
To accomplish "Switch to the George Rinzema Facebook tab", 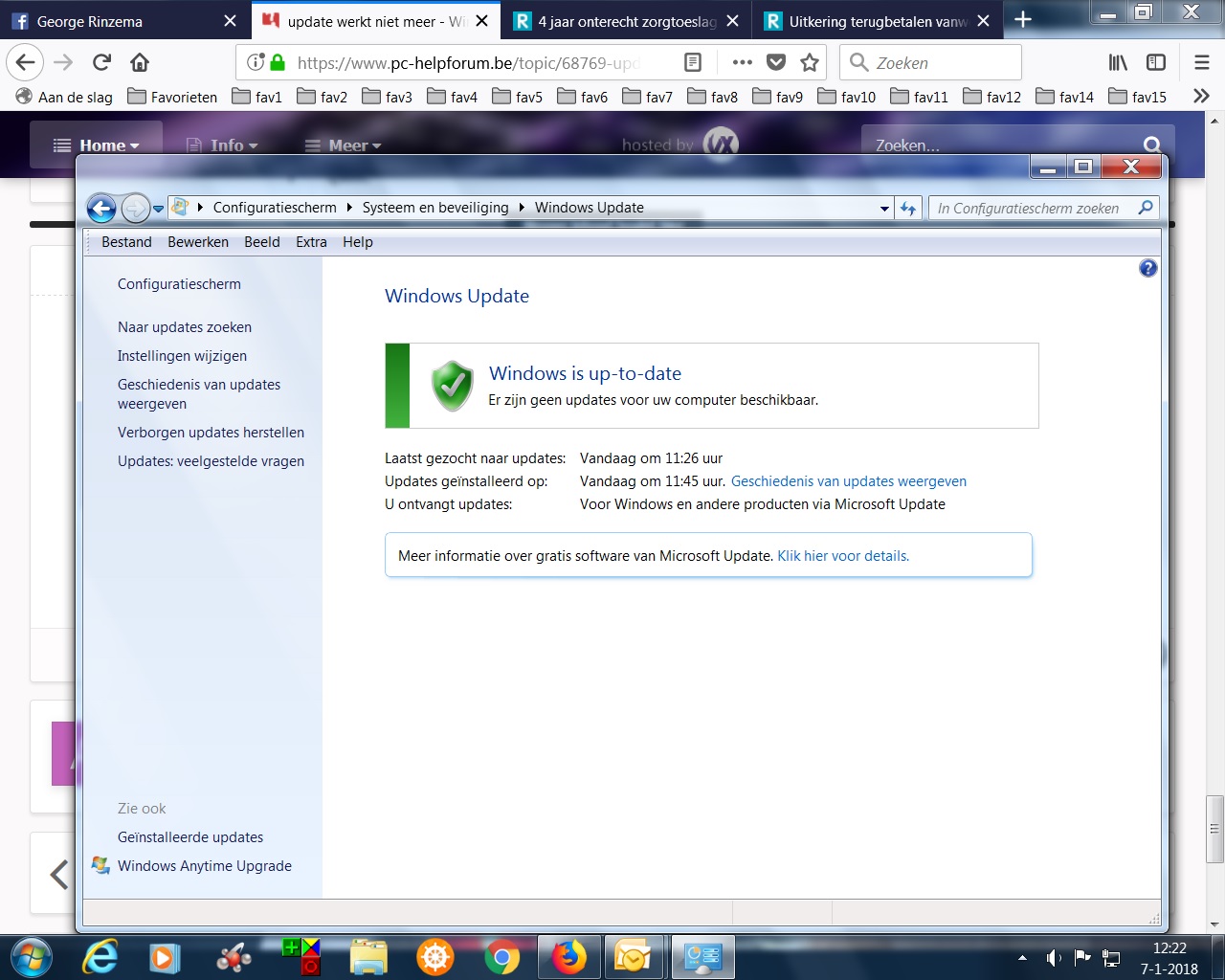I will [124, 20].
